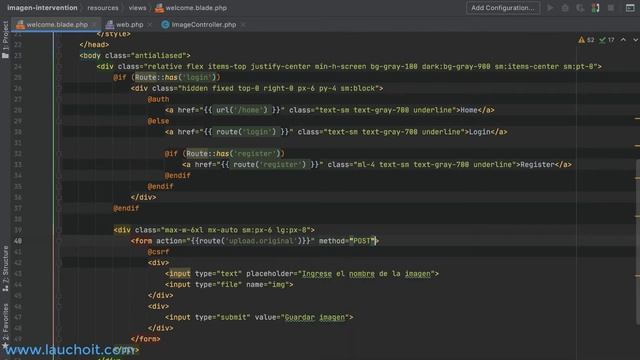
Task: Open the Project tool window tab
Action: point(5,40)
